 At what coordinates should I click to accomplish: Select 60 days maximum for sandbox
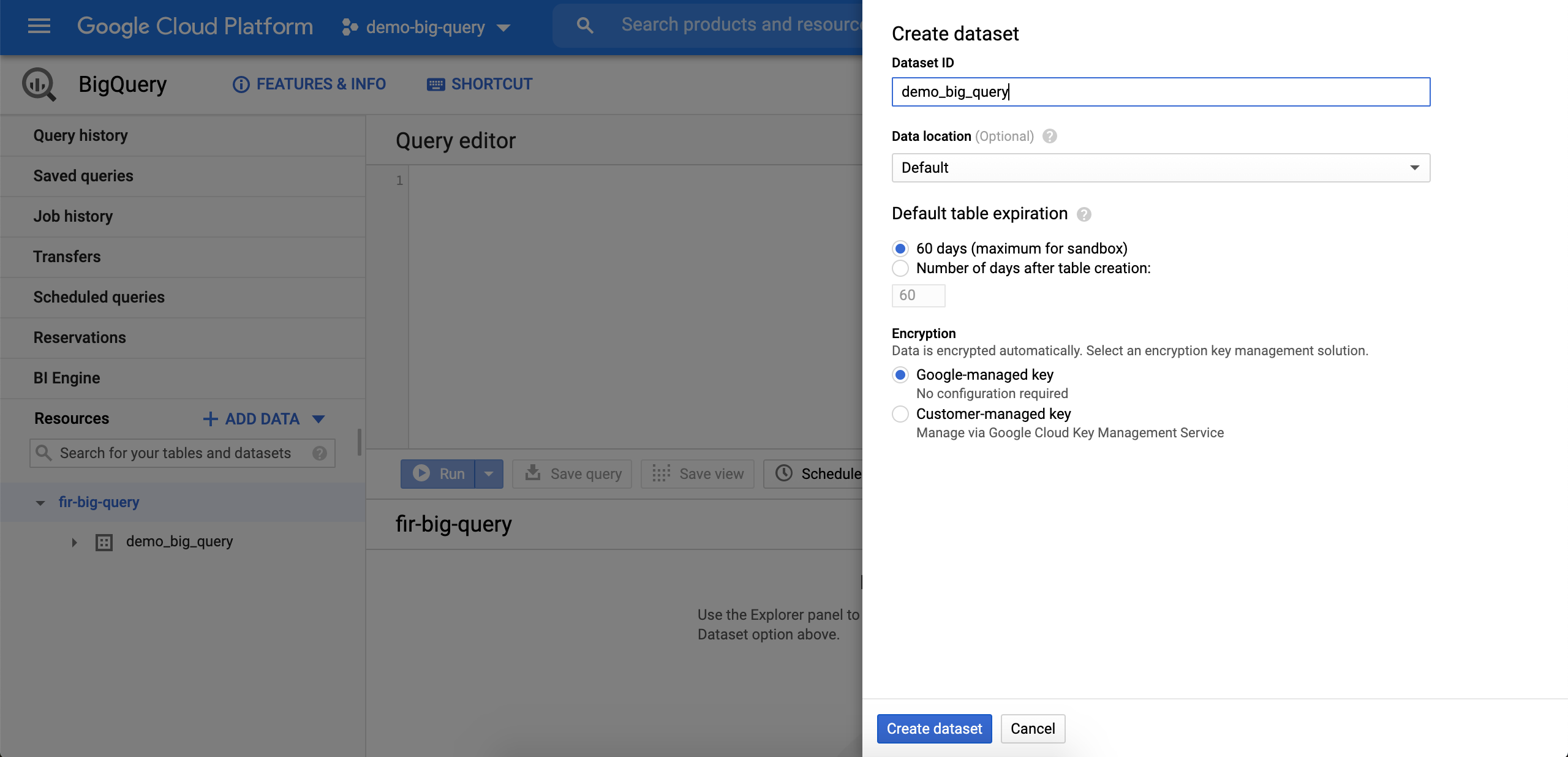900,249
